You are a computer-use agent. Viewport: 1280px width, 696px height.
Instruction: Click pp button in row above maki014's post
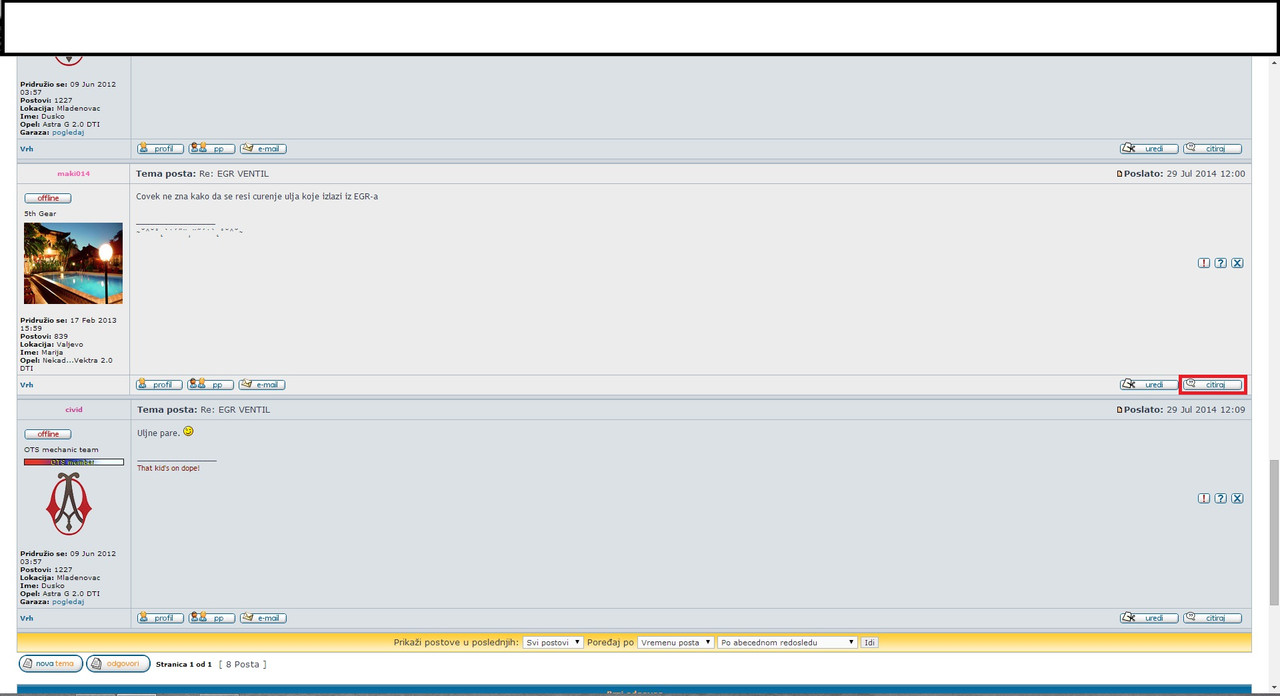(x=212, y=149)
